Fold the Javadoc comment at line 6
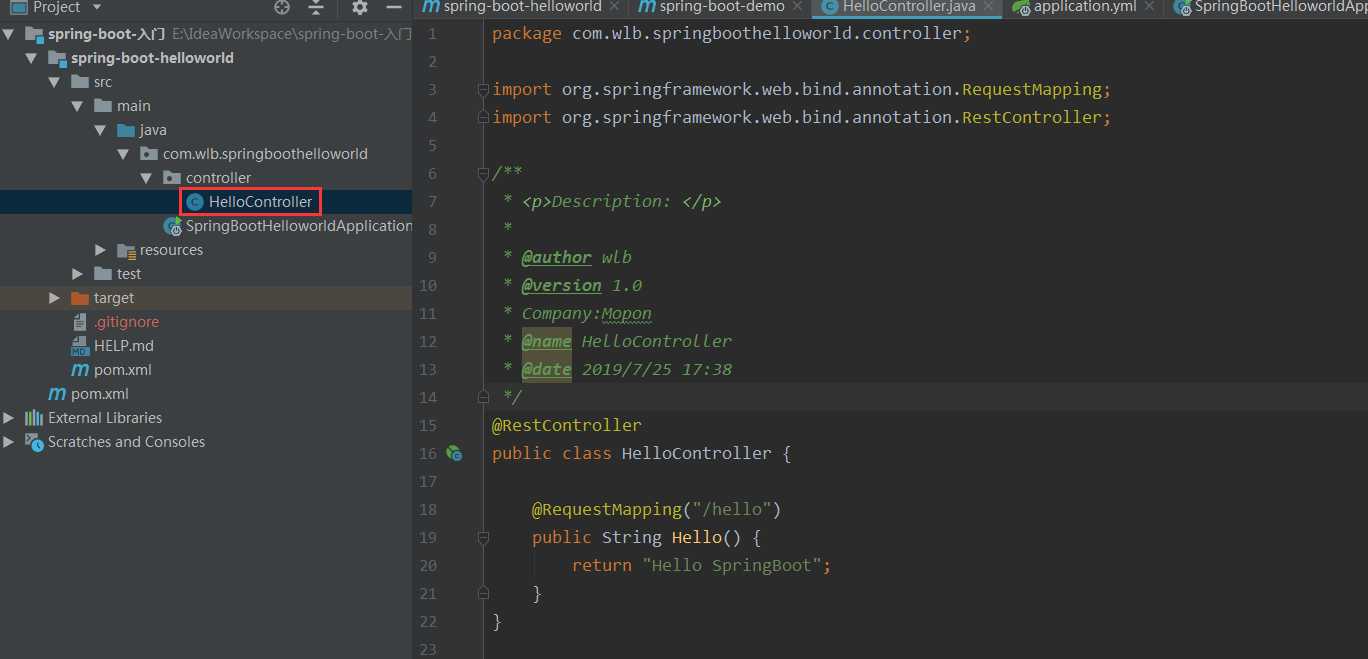 point(483,173)
